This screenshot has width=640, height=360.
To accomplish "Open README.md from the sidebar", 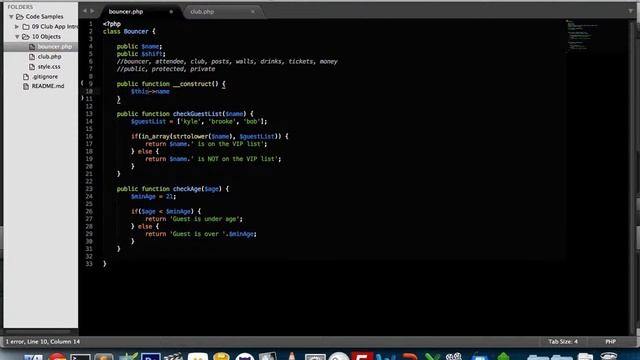I will click(48, 86).
